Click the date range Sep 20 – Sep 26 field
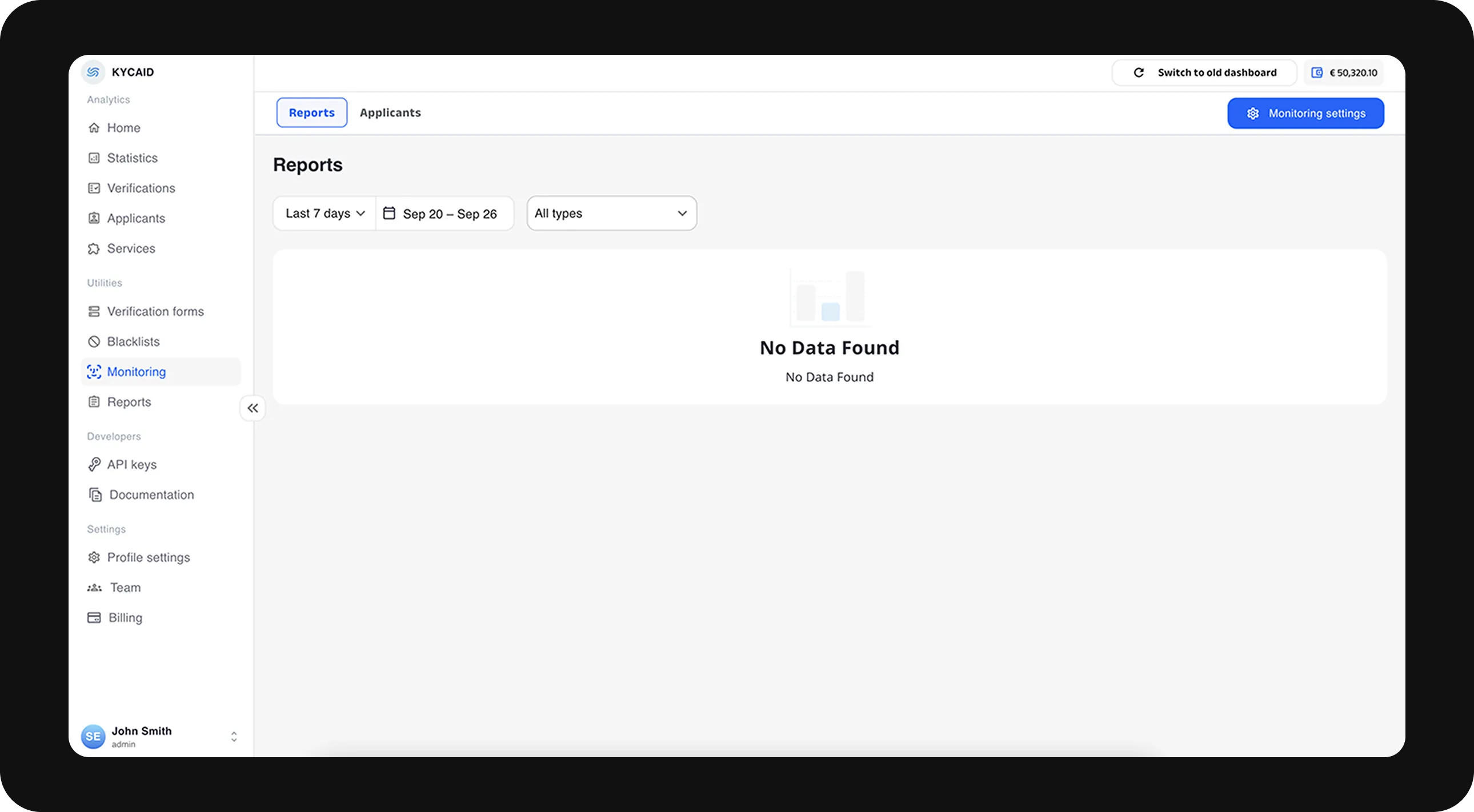This screenshot has width=1474, height=812. [445, 213]
